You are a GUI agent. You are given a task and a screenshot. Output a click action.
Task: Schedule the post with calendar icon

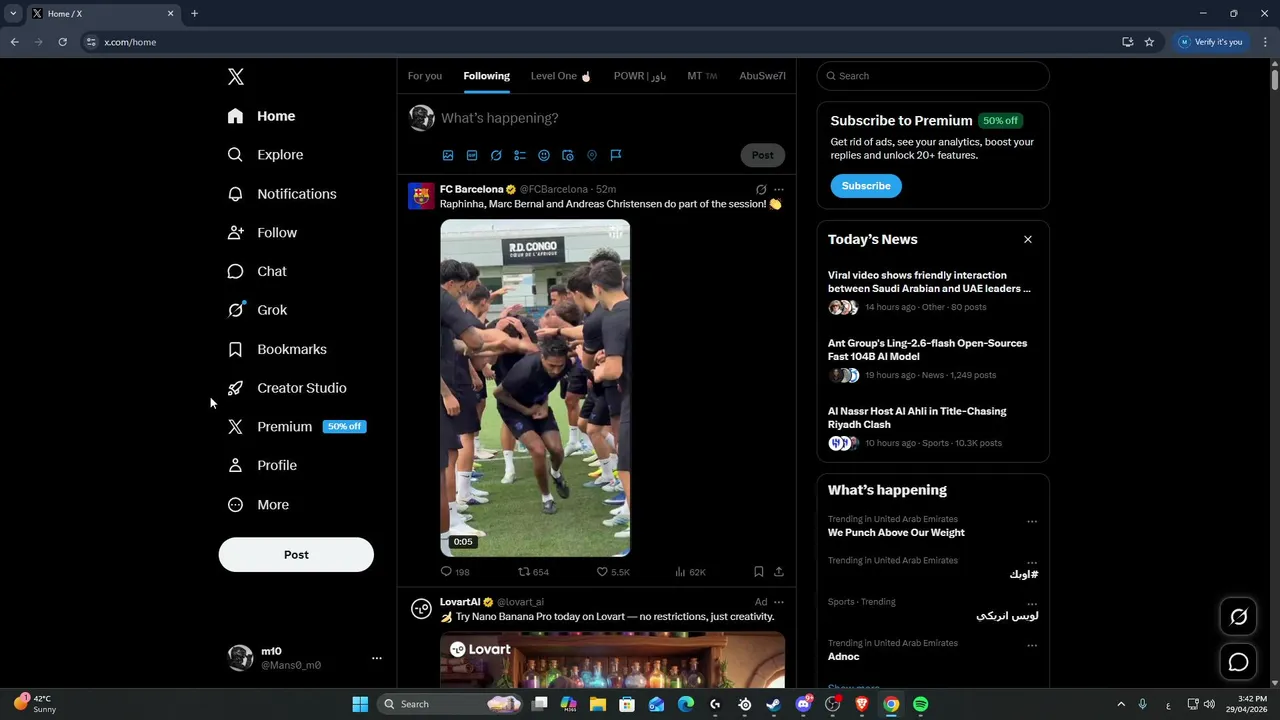[568, 155]
